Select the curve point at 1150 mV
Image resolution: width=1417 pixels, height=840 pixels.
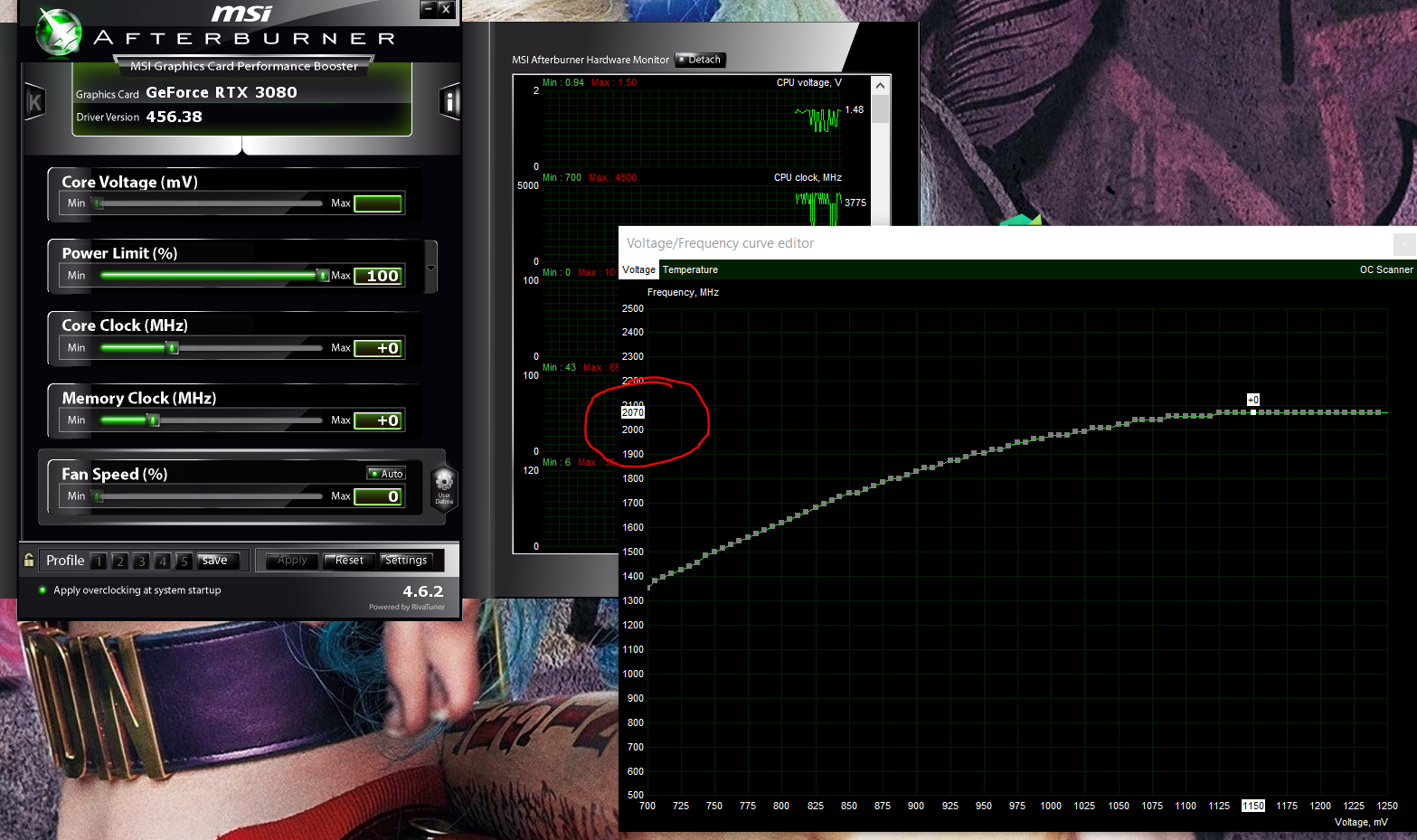pyautogui.click(x=1253, y=412)
